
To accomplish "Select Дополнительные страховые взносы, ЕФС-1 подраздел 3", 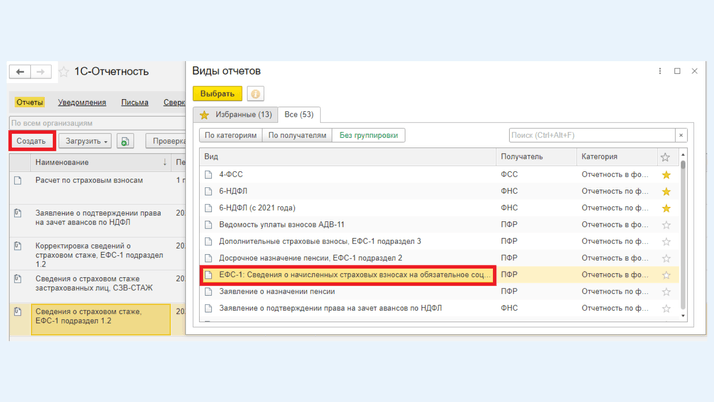I will (320, 241).
